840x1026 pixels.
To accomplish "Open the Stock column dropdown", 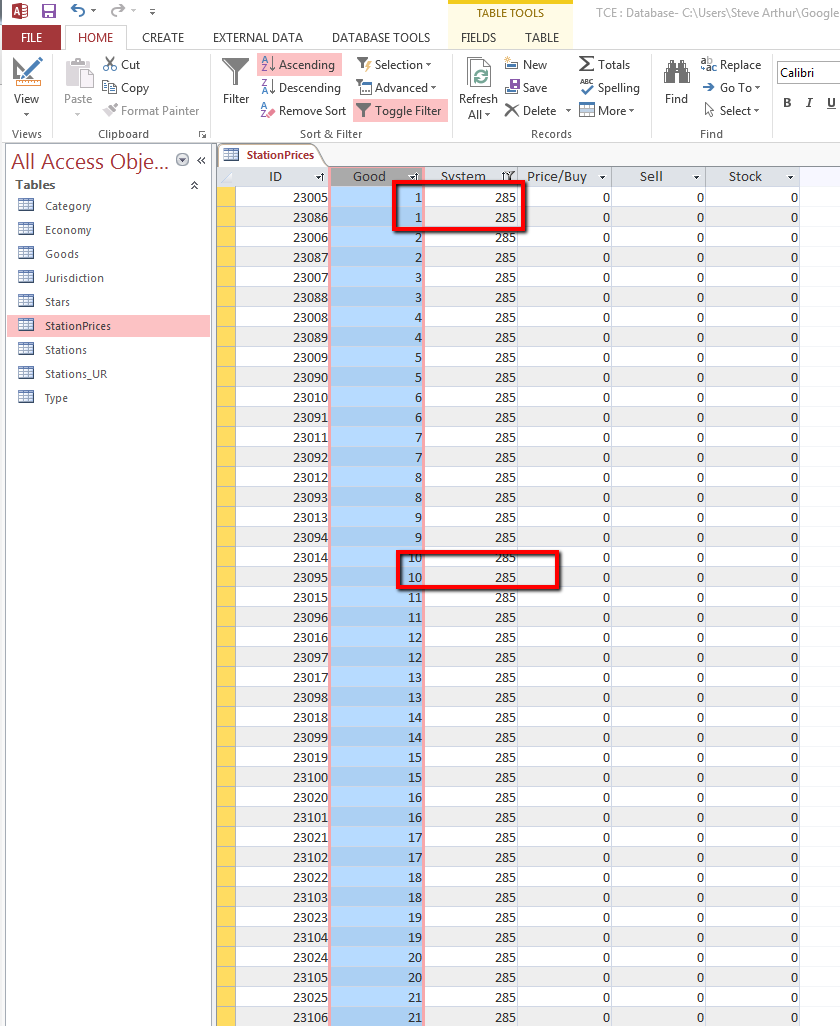I will point(790,177).
